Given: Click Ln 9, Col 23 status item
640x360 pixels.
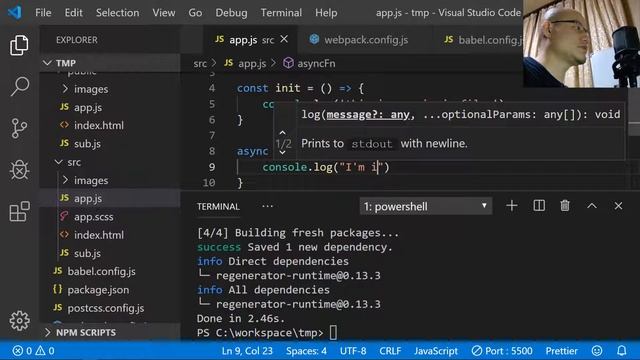Looking at the screenshot, I should (247, 351).
